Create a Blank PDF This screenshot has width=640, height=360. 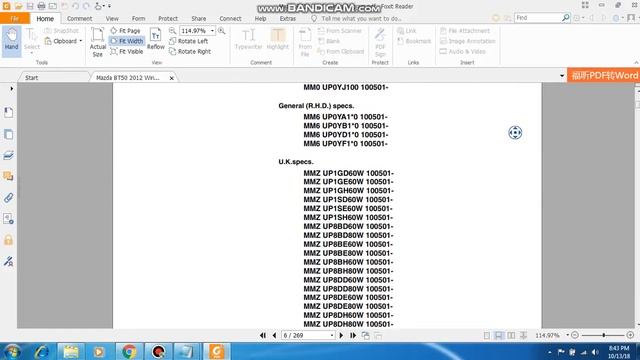pyautogui.click(x=329, y=41)
